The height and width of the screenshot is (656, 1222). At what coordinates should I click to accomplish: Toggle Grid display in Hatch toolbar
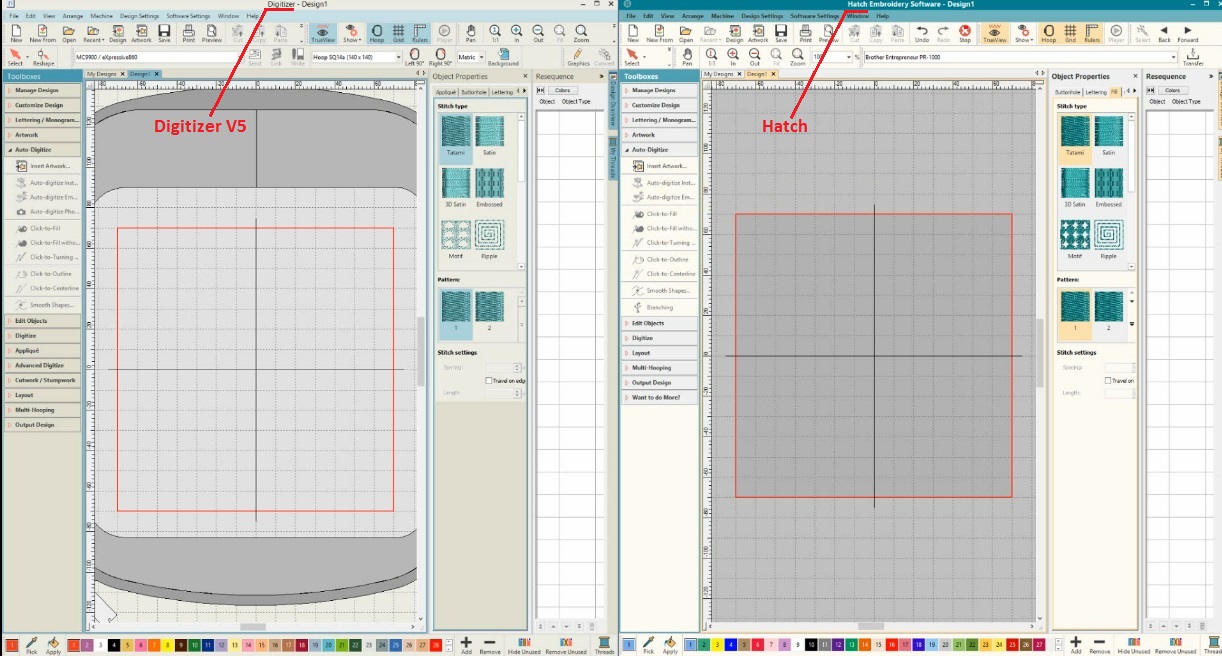click(1070, 33)
